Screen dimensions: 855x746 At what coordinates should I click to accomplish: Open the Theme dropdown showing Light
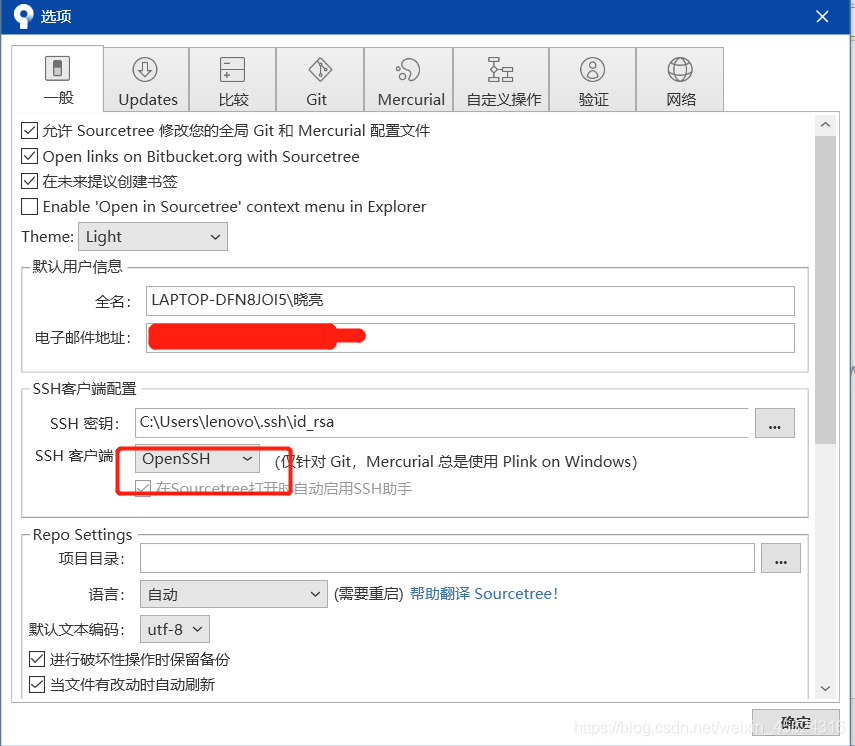pos(153,237)
